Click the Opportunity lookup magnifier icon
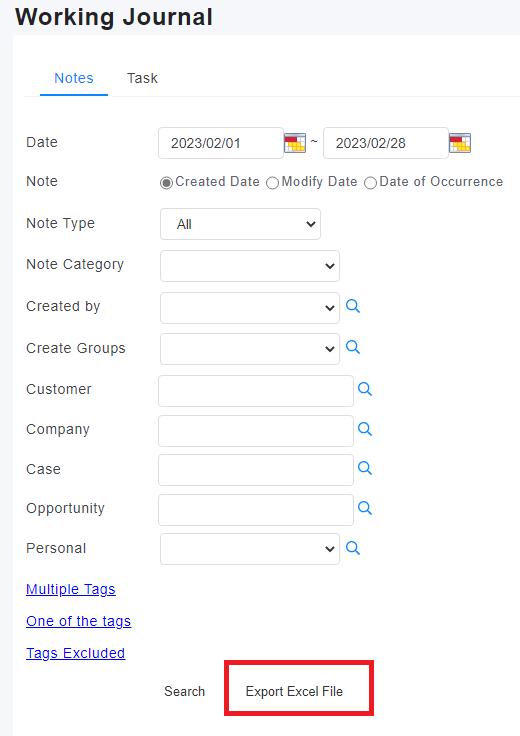Screen dimensions: 520x736 (x=365, y=508)
